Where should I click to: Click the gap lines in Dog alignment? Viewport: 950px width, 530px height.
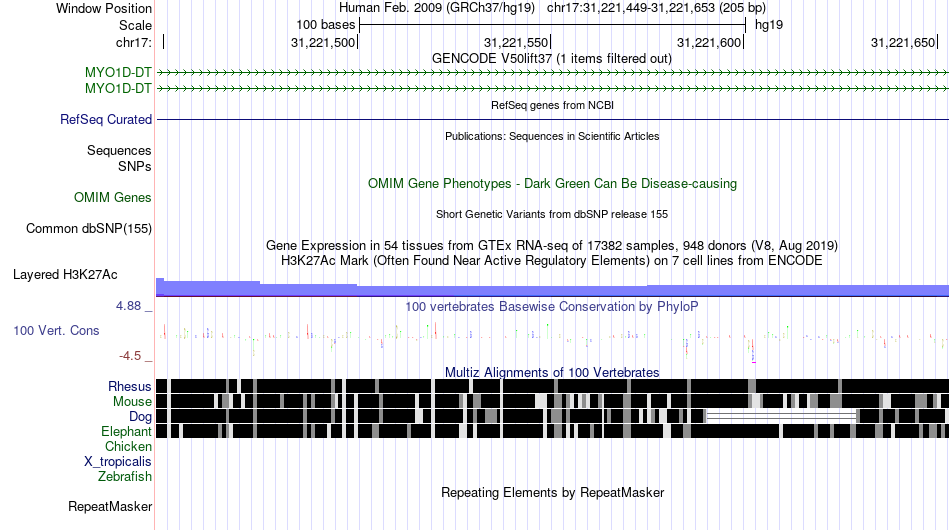click(x=781, y=416)
